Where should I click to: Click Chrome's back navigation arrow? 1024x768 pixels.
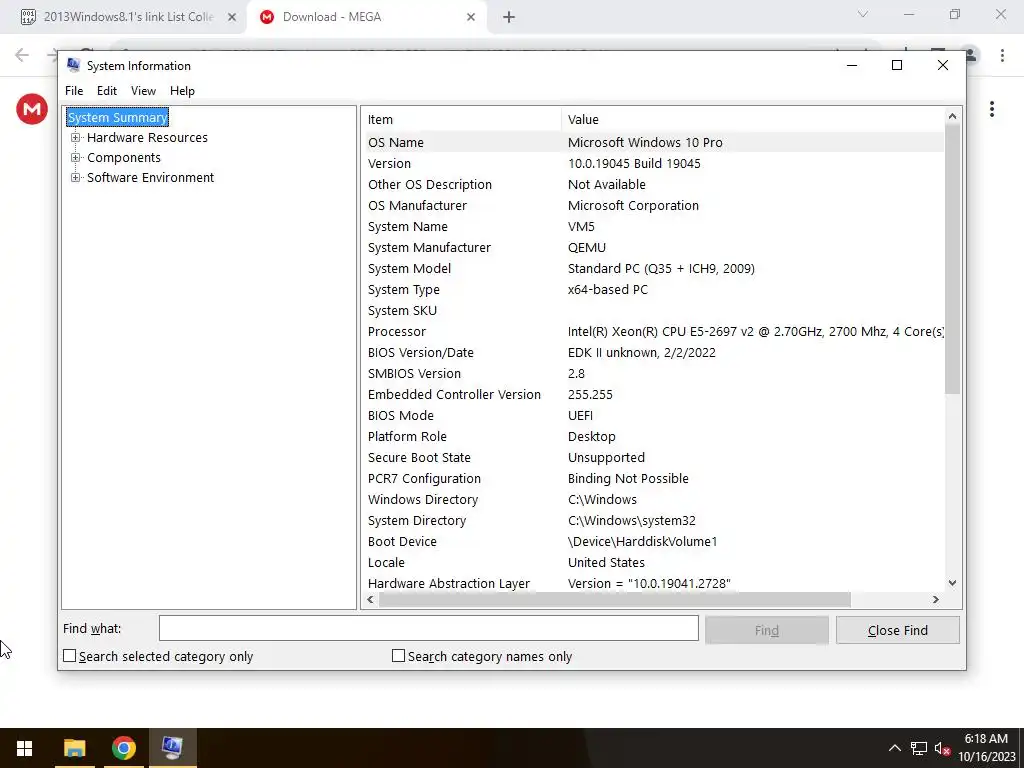(22, 55)
